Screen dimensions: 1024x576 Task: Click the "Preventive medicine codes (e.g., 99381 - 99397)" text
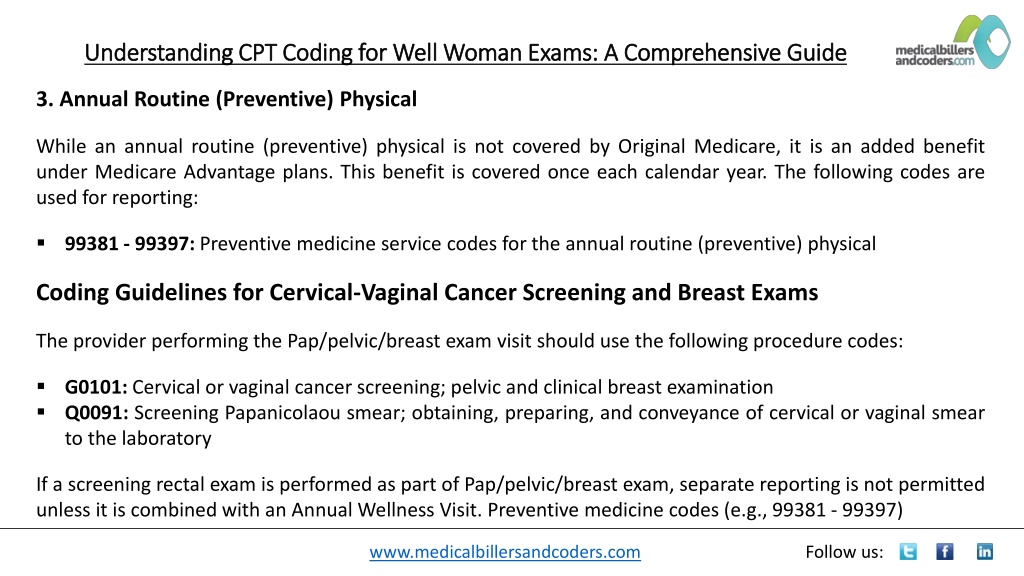696,510
